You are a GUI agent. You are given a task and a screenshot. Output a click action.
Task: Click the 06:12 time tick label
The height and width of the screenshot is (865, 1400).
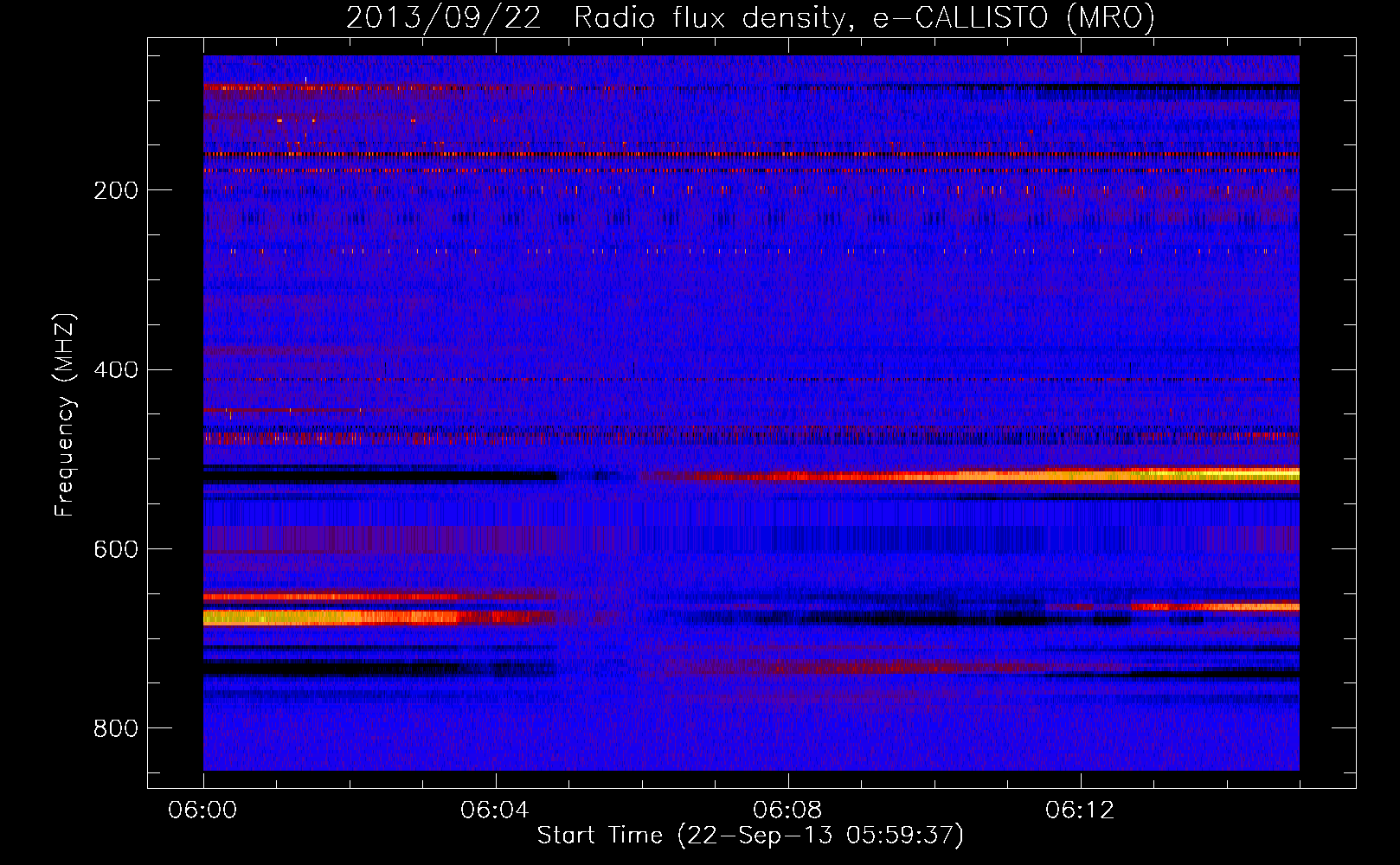pos(1080,811)
